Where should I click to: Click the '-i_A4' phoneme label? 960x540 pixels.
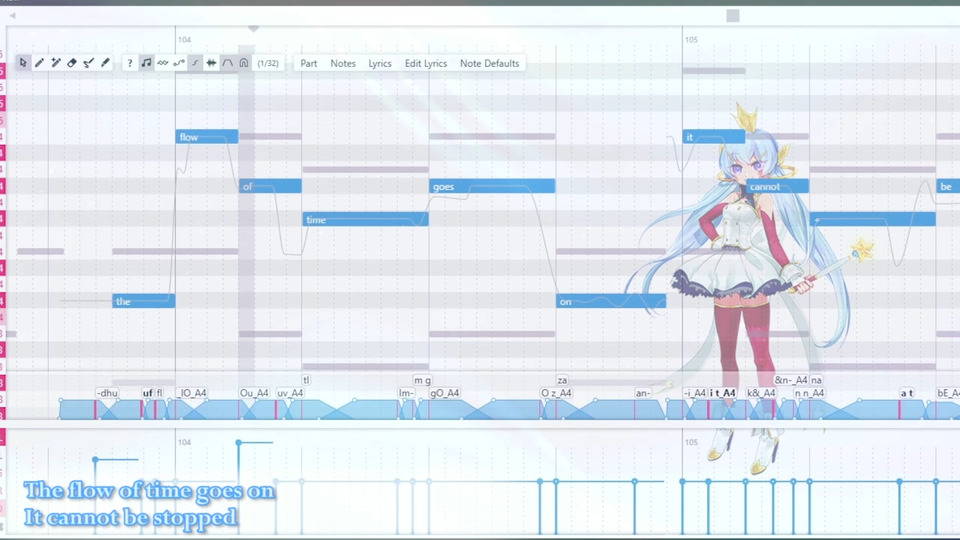[696, 393]
